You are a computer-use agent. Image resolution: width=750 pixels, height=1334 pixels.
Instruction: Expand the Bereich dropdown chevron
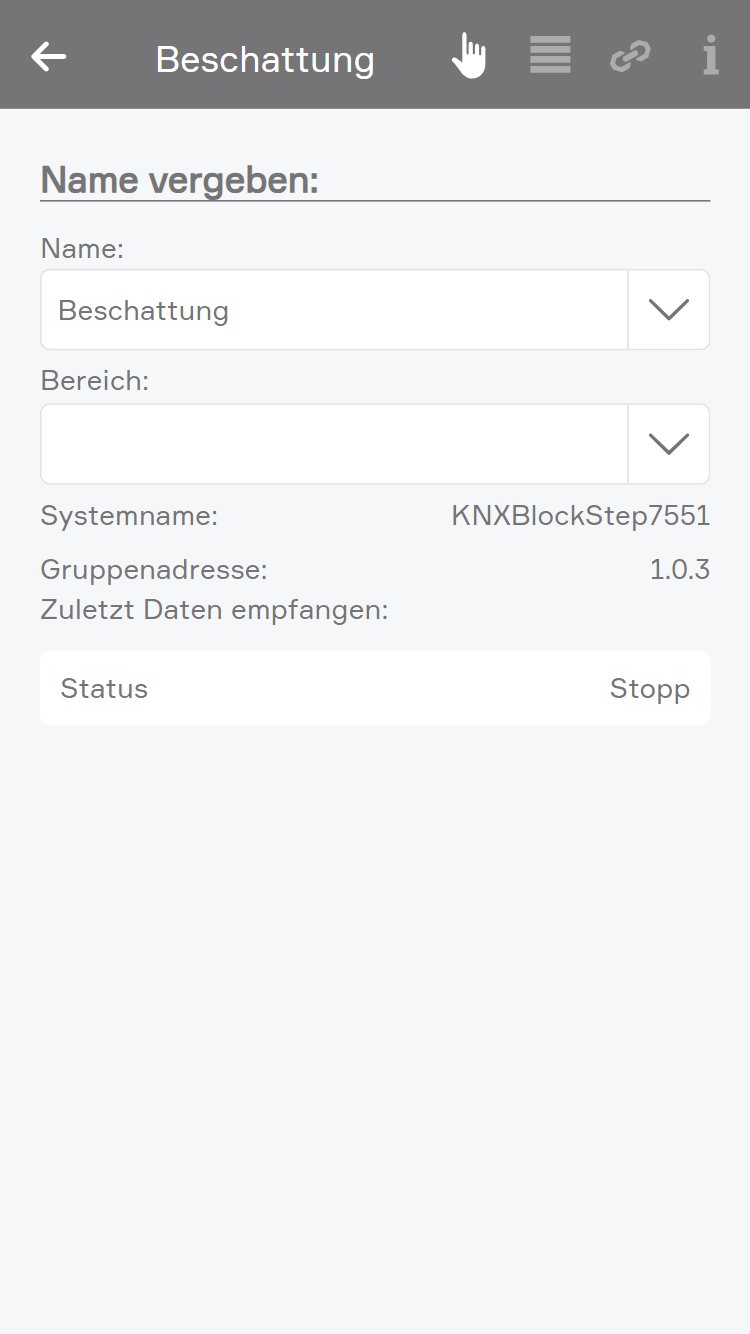click(x=668, y=444)
